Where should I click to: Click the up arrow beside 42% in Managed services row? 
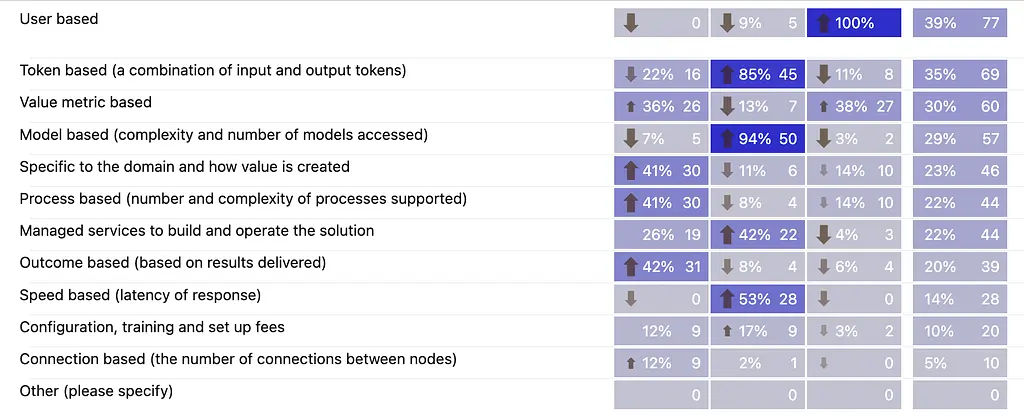pyautogui.click(x=727, y=235)
